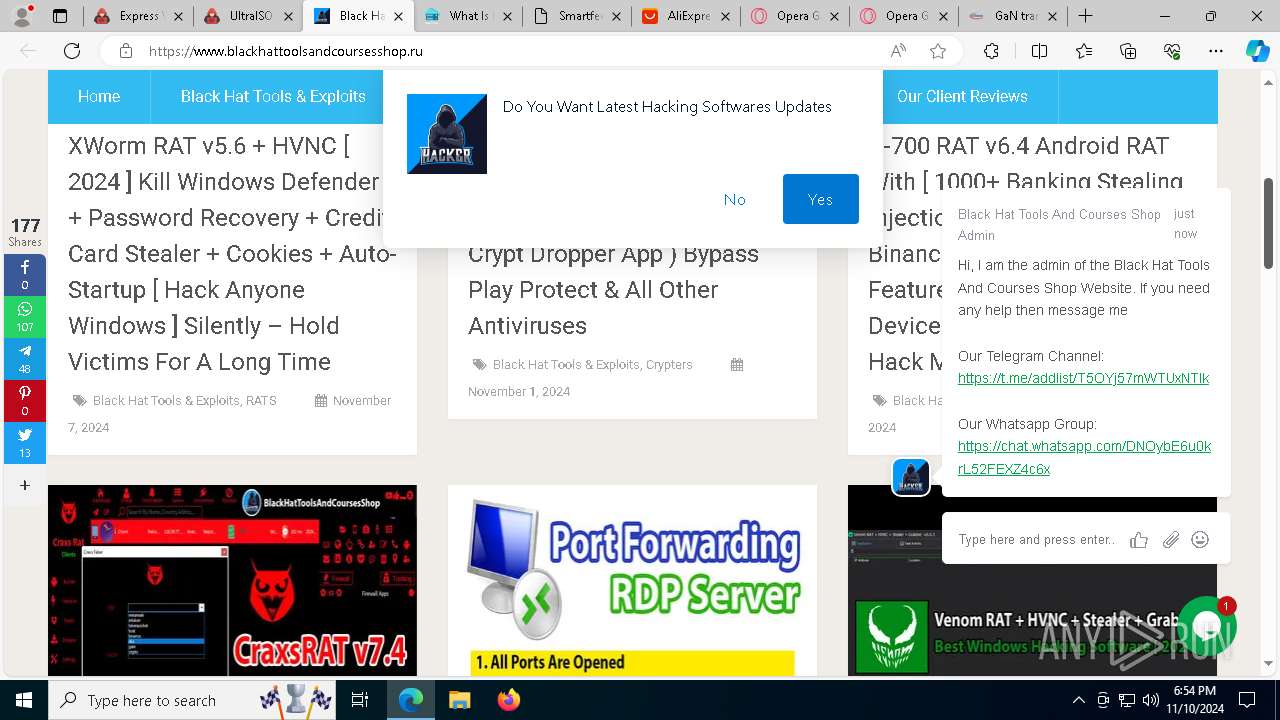Share on Twitter sidebar button

pos(25,443)
